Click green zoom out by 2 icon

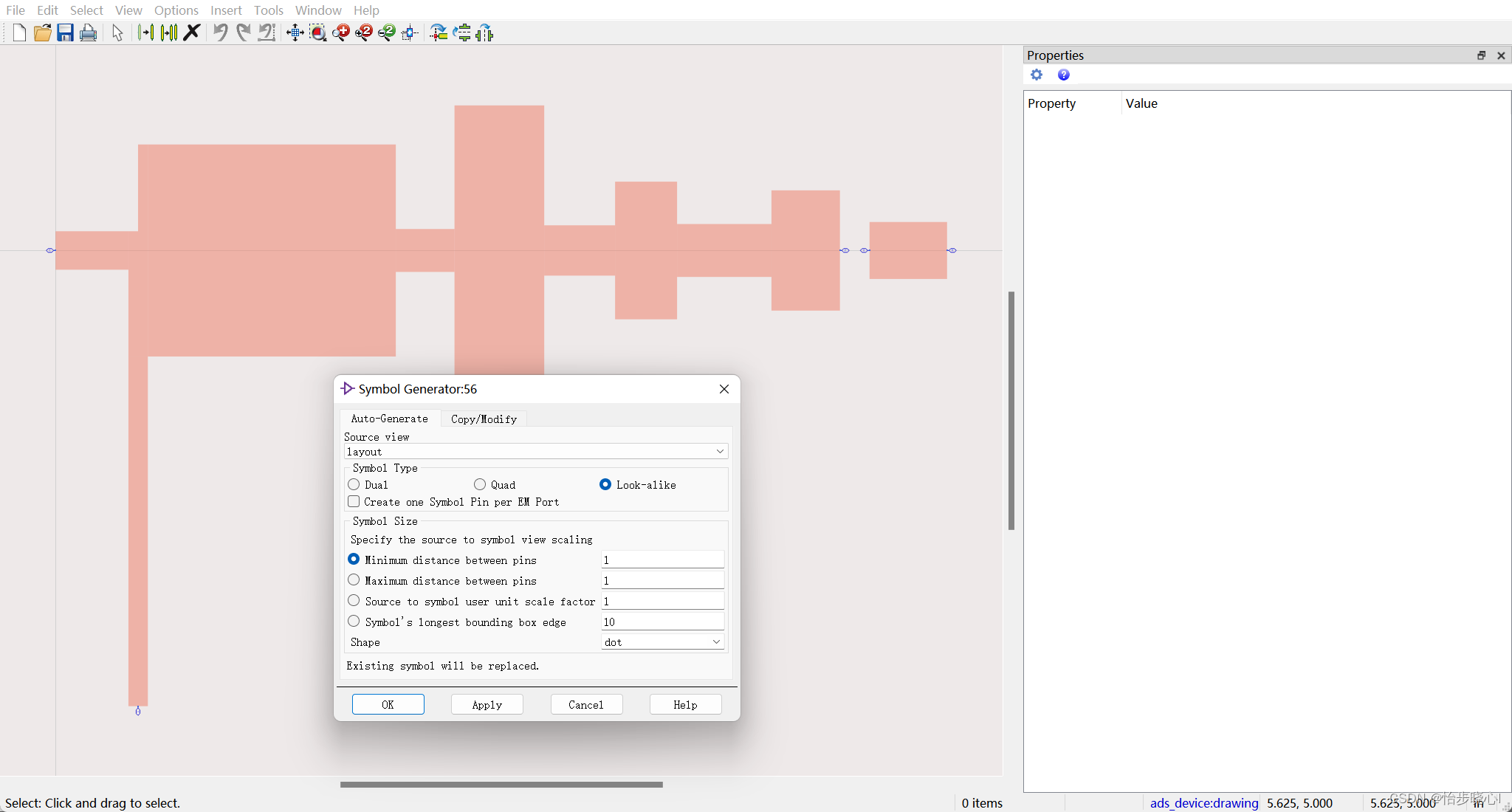(386, 32)
